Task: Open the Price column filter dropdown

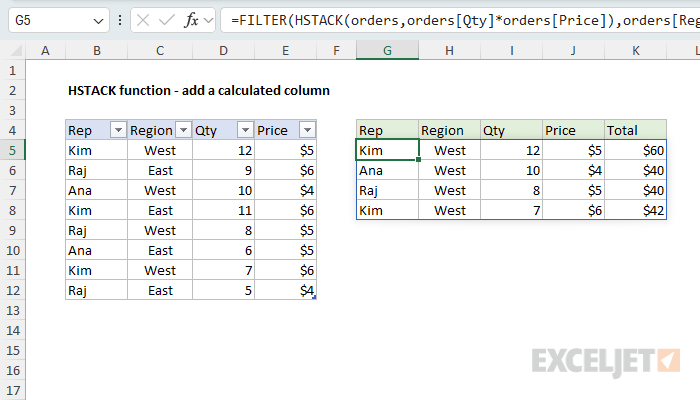Action: 307,130
